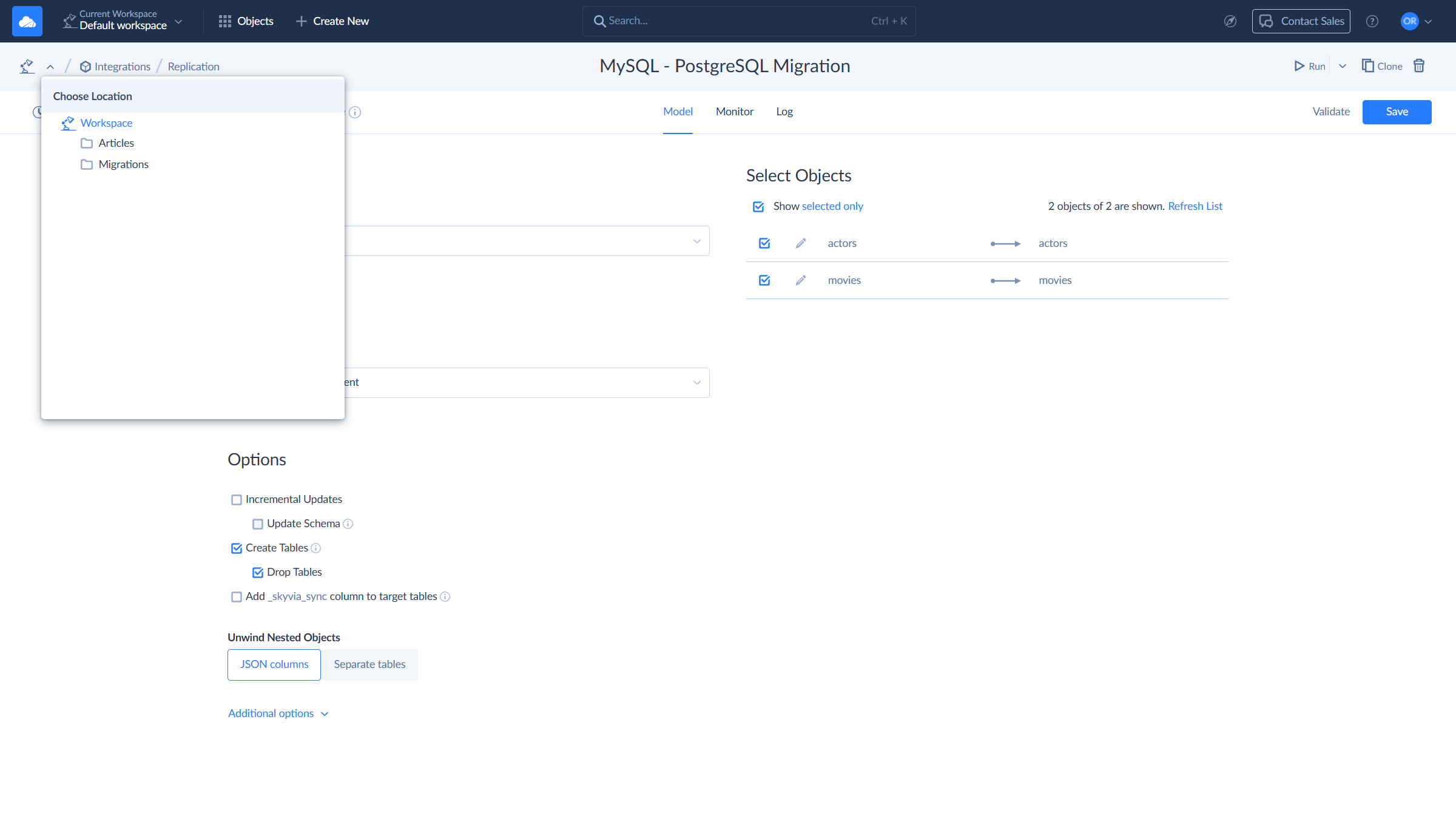Switch to the Monitor tab

click(x=735, y=112)
